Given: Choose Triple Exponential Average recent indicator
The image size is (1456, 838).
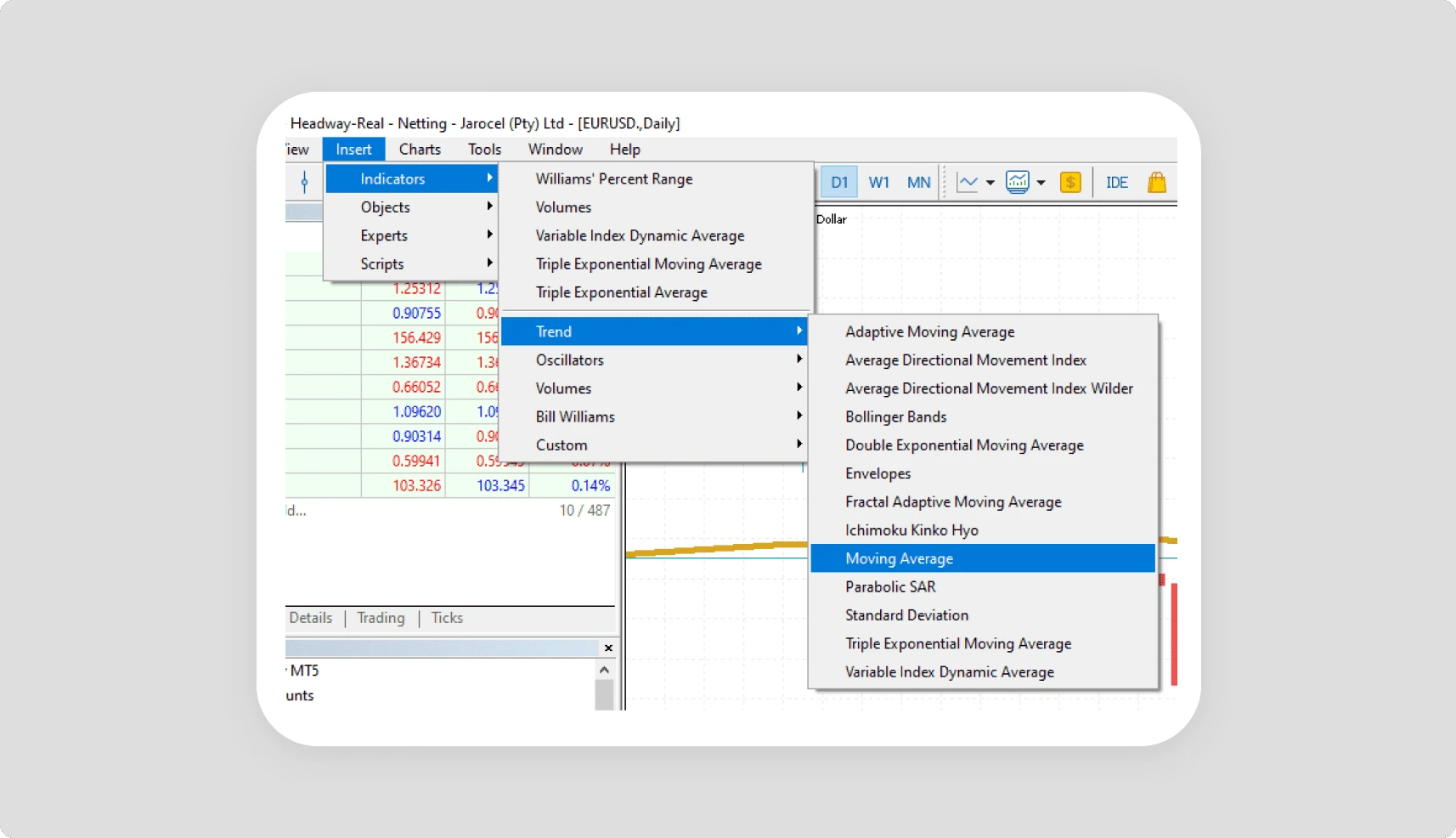Looking at the screenshot, I should point(656,292).
